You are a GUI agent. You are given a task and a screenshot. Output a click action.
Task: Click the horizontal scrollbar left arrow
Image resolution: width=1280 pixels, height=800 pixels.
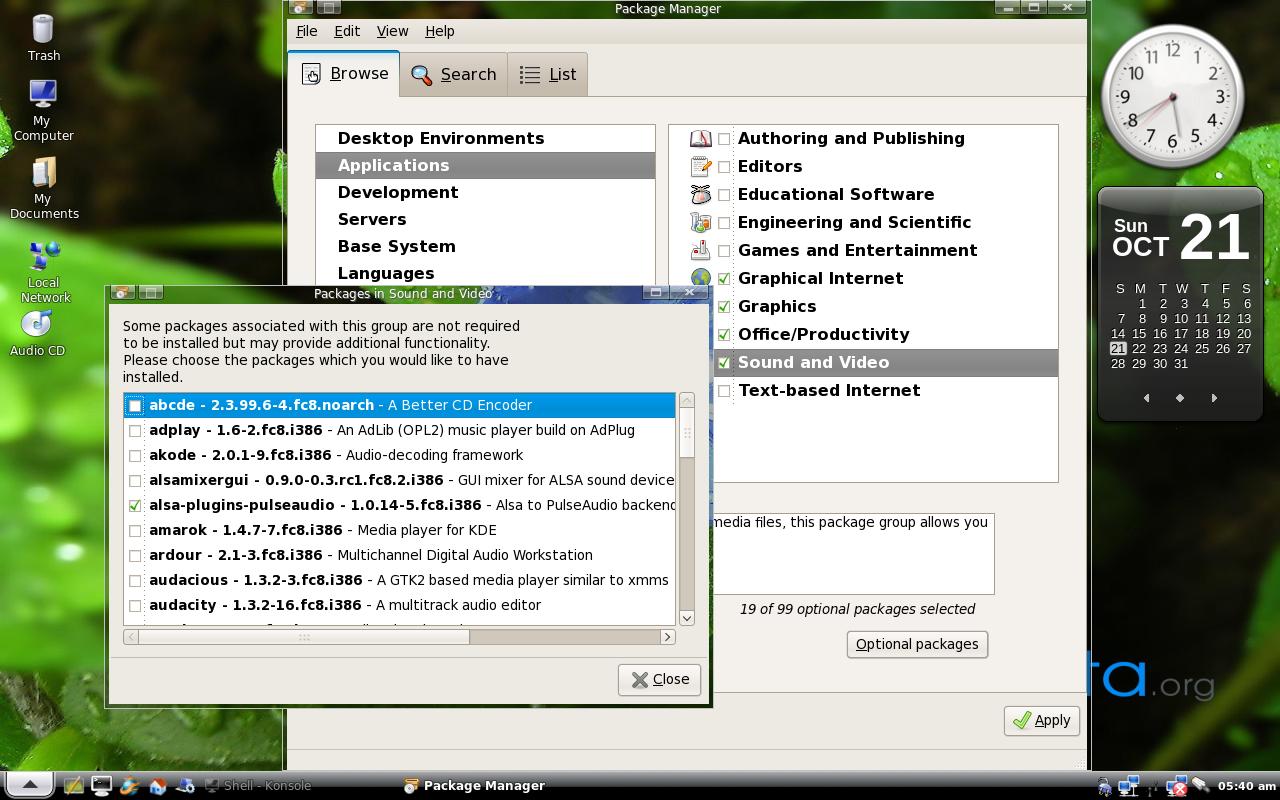click(131, 637)
